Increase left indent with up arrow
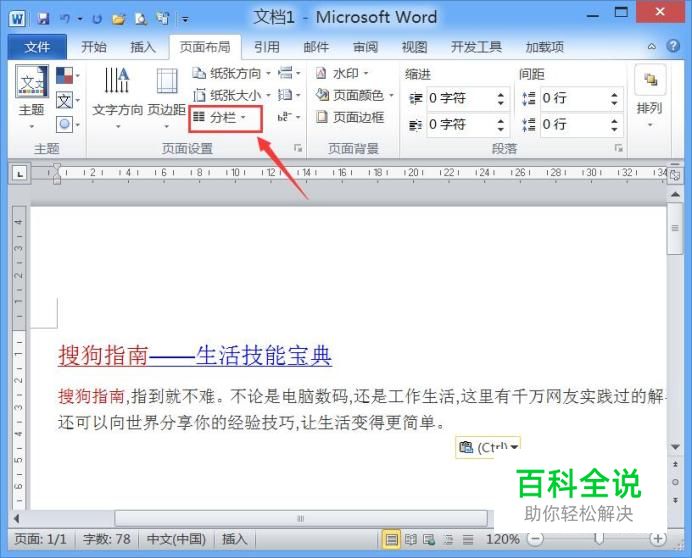Screen dimensions: 692x558 click(x=500, y=94)
